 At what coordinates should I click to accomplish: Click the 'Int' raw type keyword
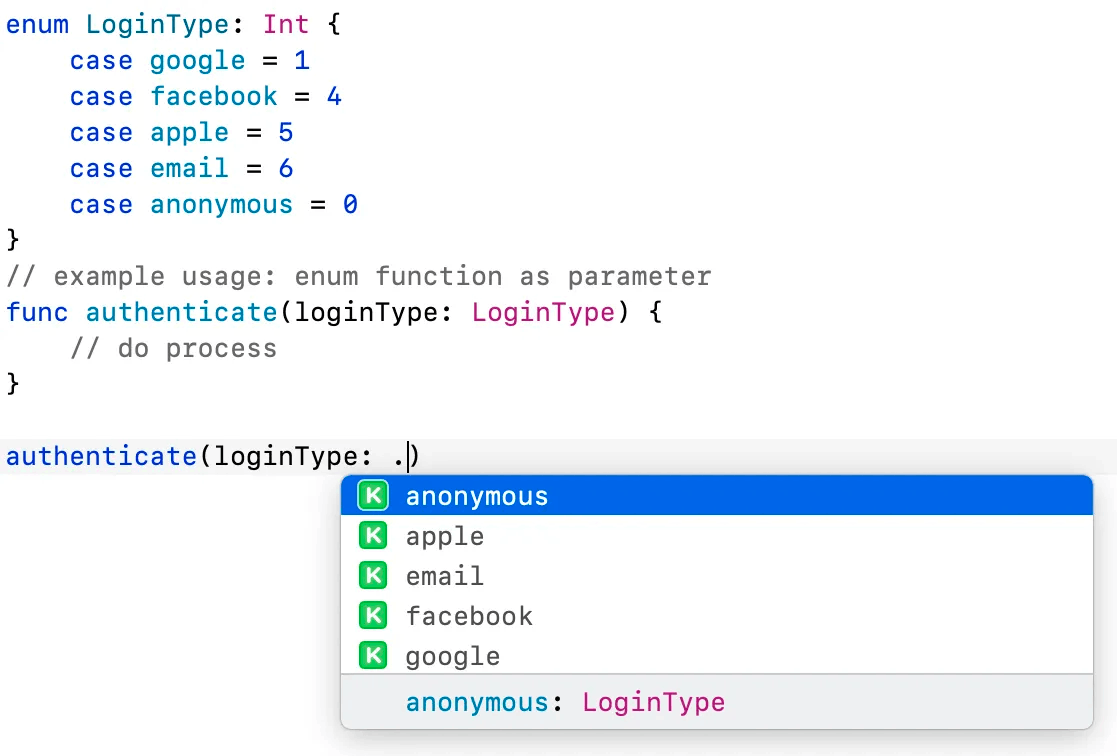coord(286,24)
